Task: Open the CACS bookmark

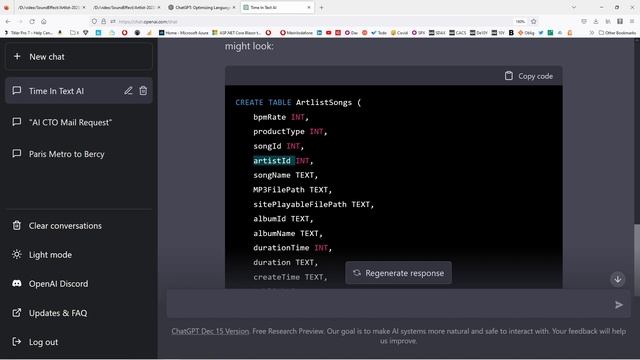Action: [x=458, y=33]
